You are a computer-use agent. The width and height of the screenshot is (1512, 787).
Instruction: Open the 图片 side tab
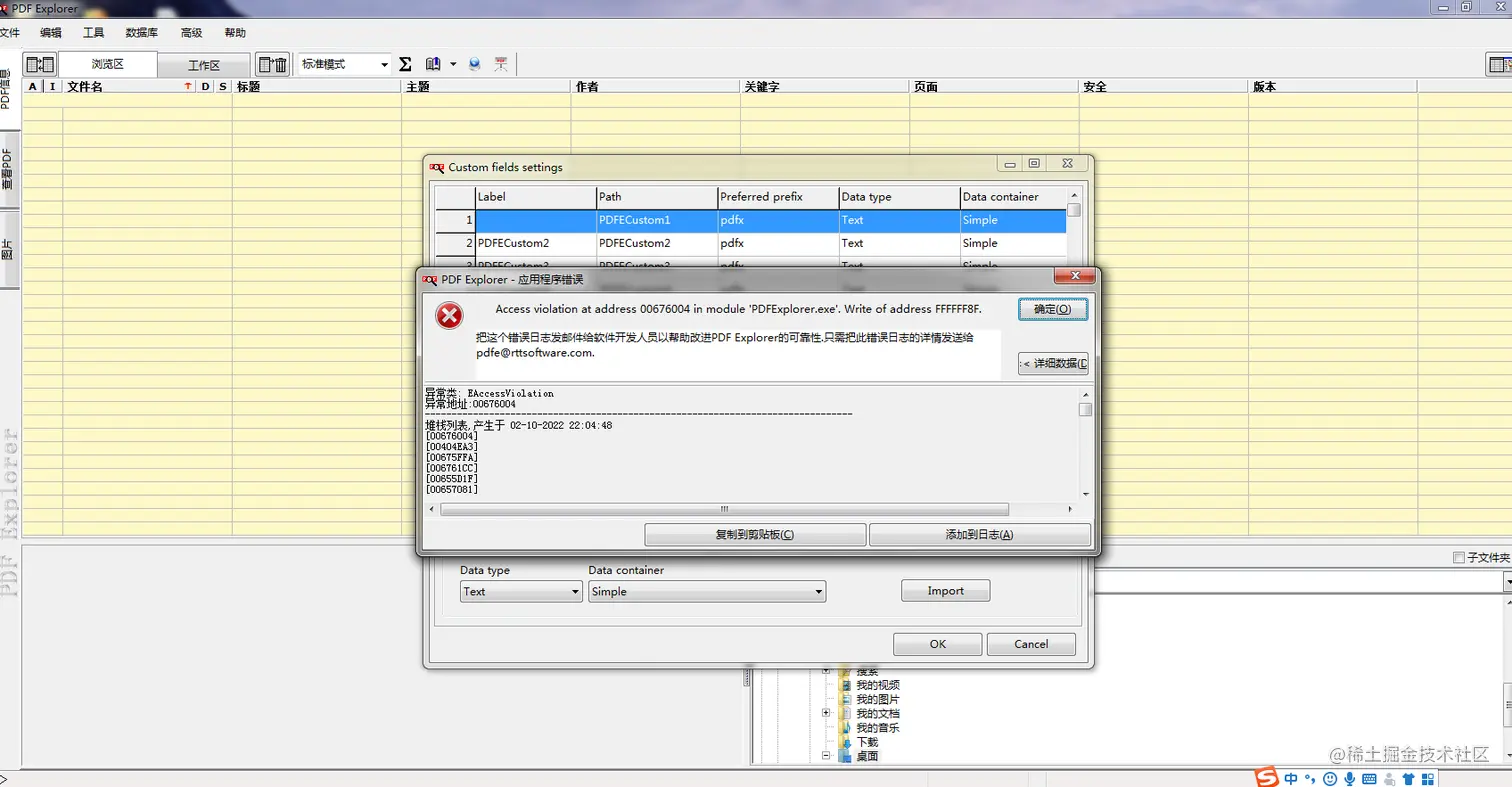click(8, 249)
